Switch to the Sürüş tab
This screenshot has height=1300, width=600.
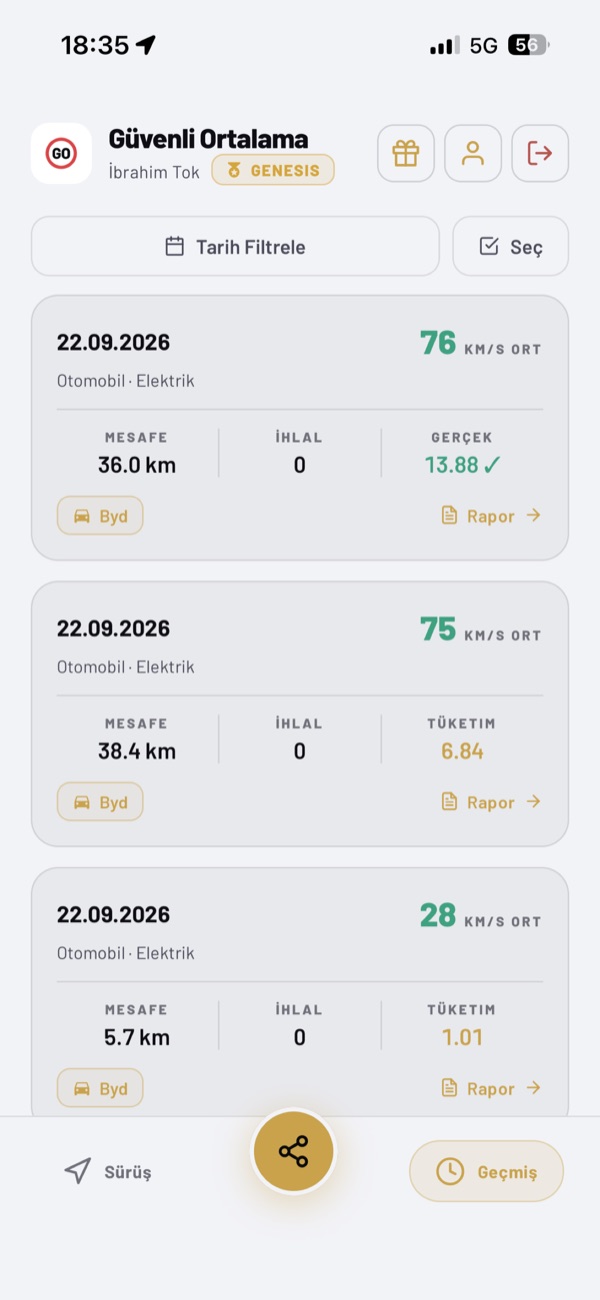[x=108, y=1171]
